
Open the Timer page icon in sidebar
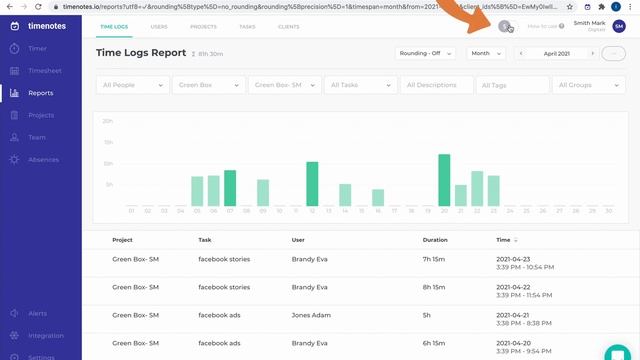(x=14, y=48)
